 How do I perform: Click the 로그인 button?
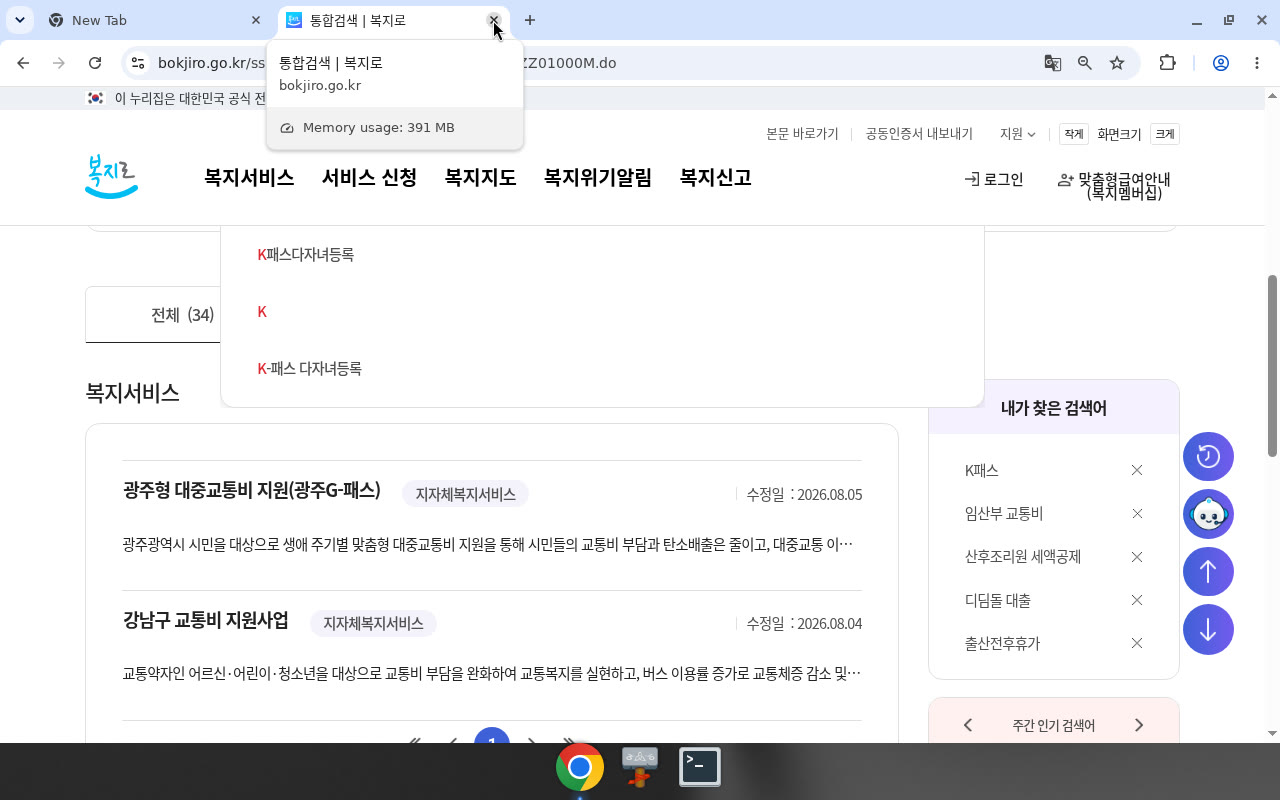[x=994, y=180]
